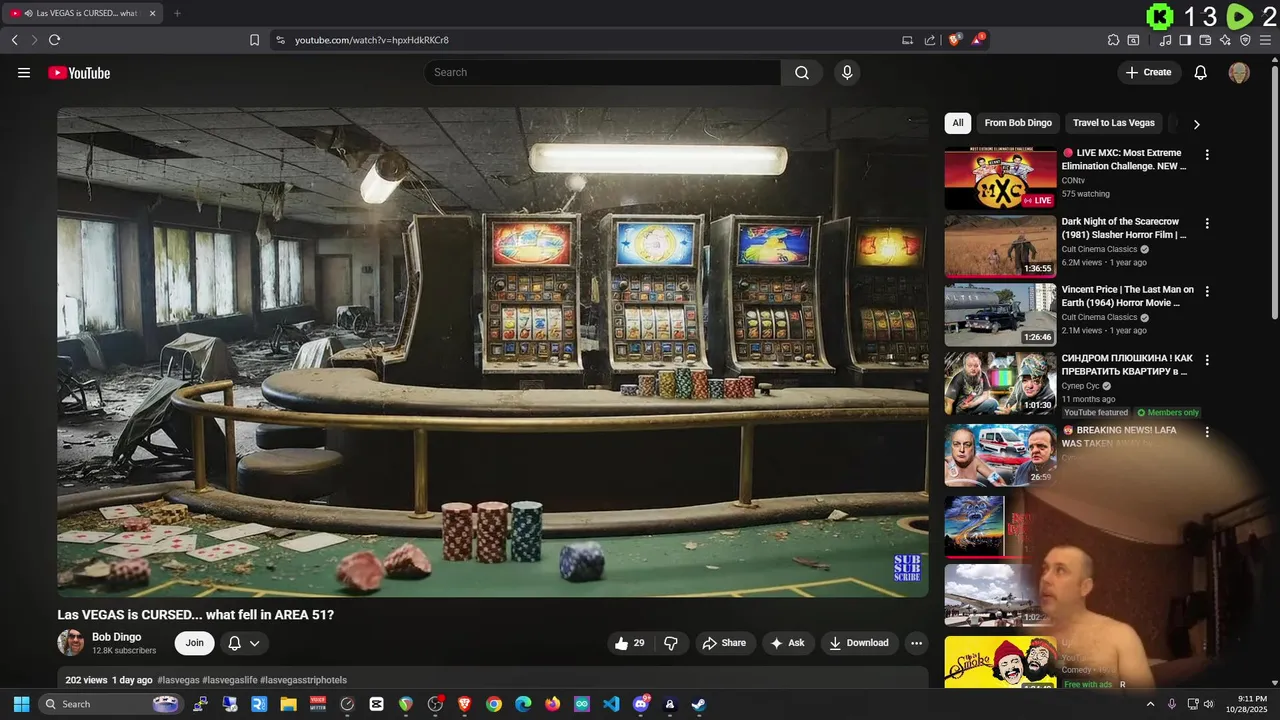This screenshot has width=1280, height=720.
Task: Open a new browser tab
Action: (177, 13)
